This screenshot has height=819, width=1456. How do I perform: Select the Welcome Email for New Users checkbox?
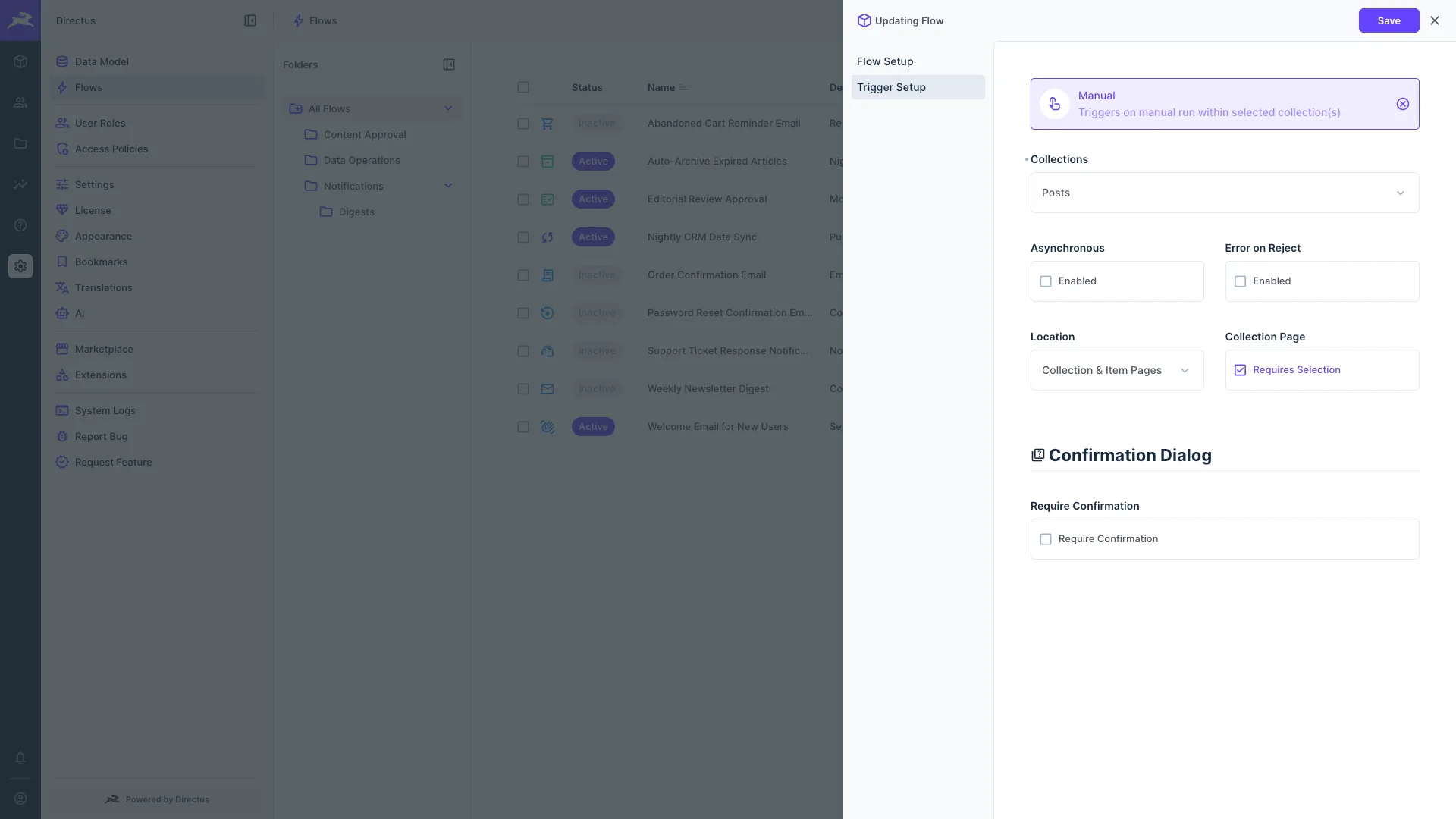523,427
